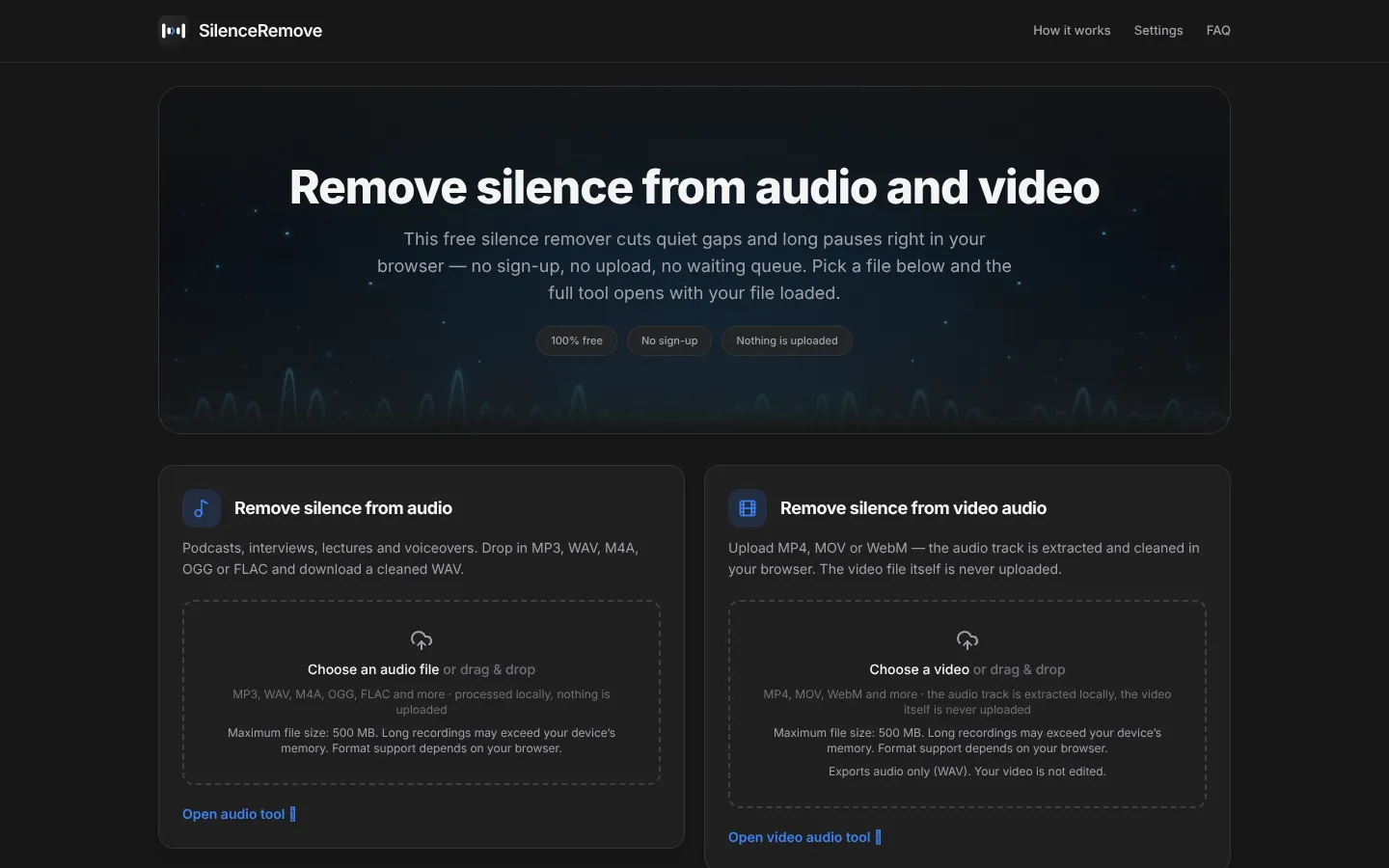The height and width of the screenshot is (868, 1389).
Task: Click Choose an audio file
Action: 373,669
